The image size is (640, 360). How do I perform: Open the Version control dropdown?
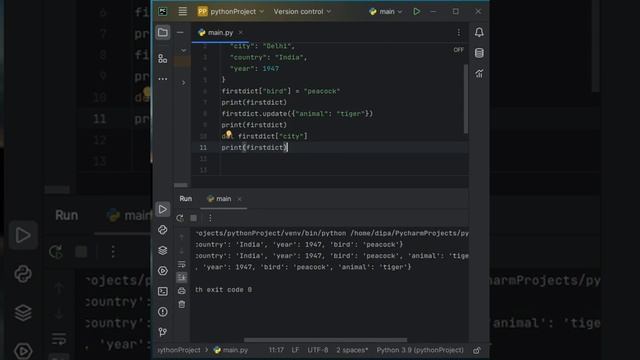coord(302,11)
